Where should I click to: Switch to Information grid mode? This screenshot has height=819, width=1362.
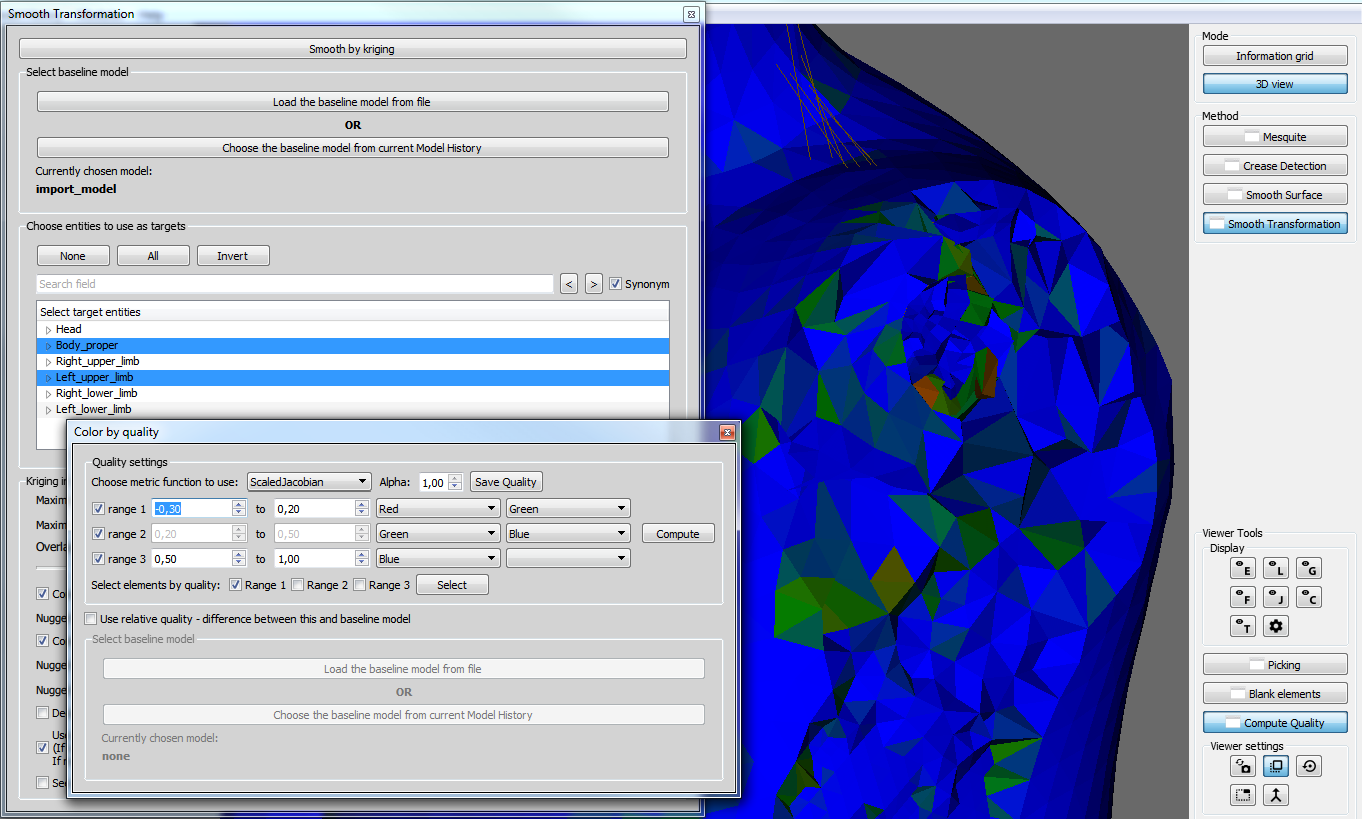tap(1275, 56)
